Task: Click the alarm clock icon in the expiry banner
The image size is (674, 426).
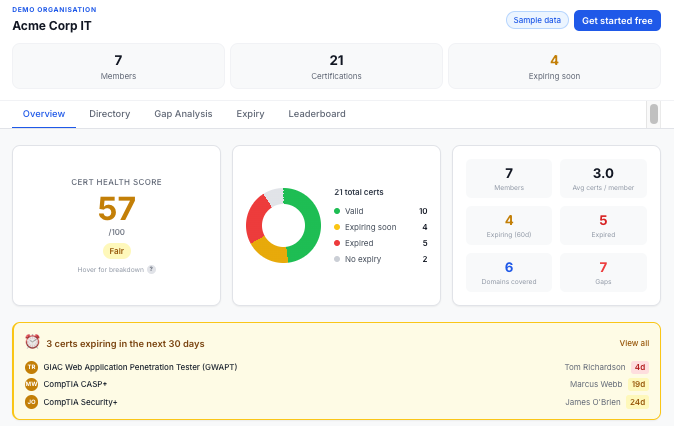Action: click(32, 342)
